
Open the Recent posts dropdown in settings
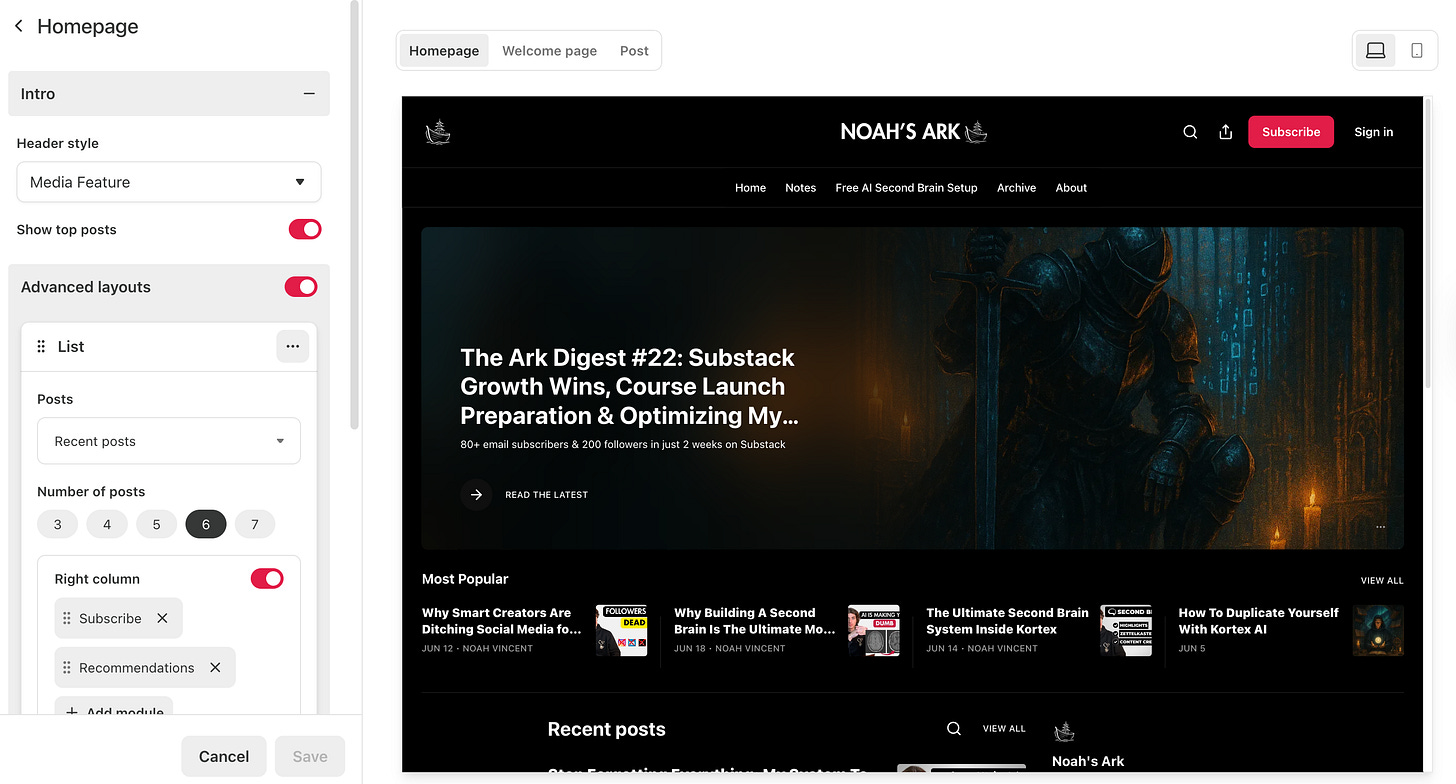[169, 441]
